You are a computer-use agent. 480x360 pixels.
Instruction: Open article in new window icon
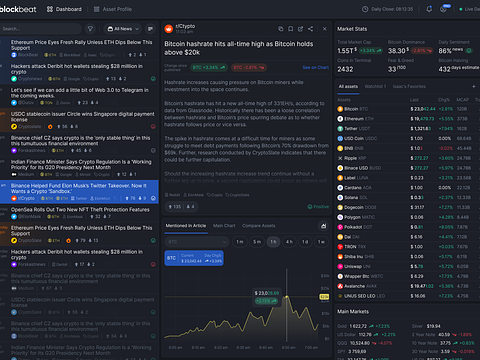click(x=300, y=29)
